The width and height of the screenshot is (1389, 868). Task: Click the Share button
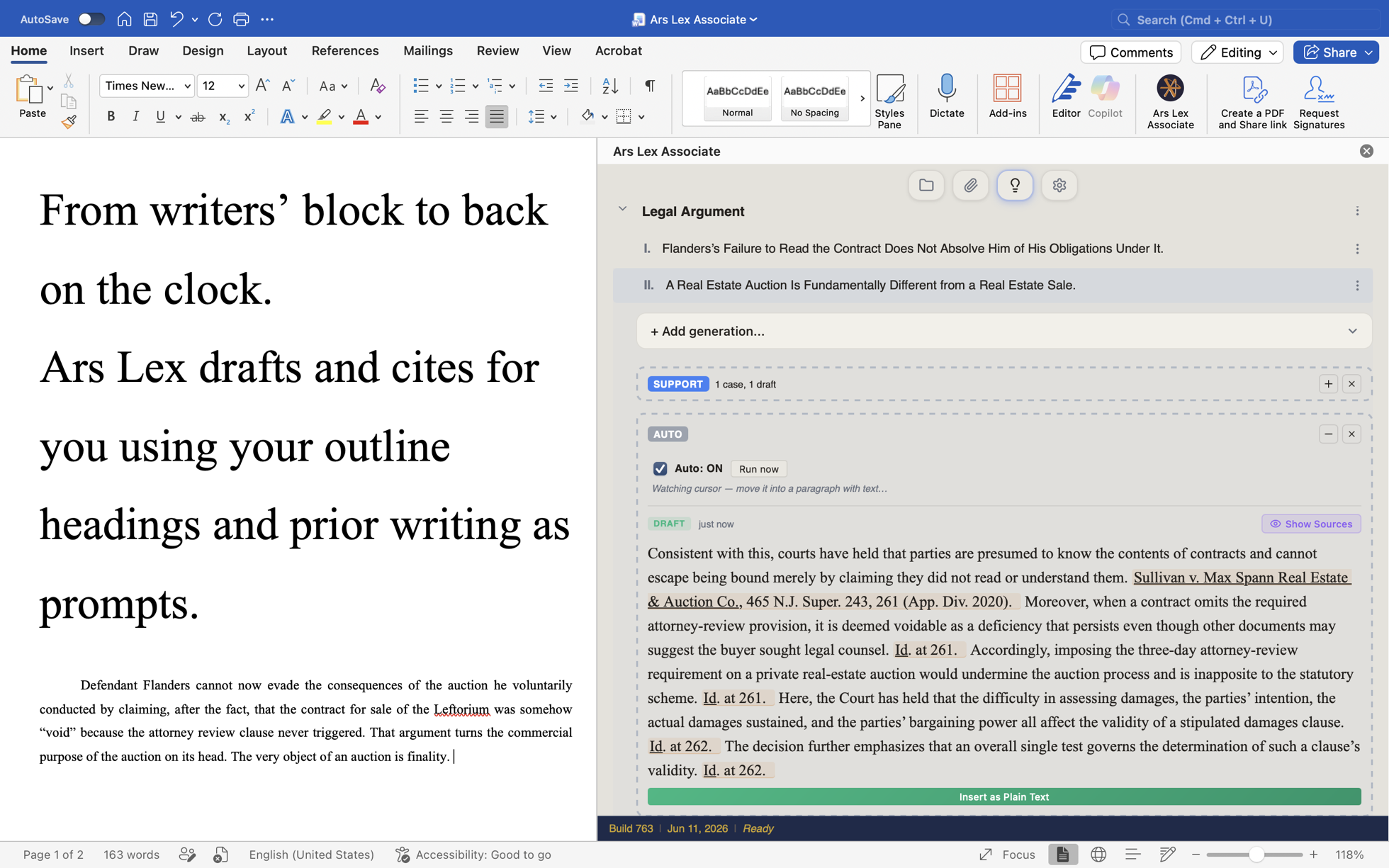[x=1336, y=52]
